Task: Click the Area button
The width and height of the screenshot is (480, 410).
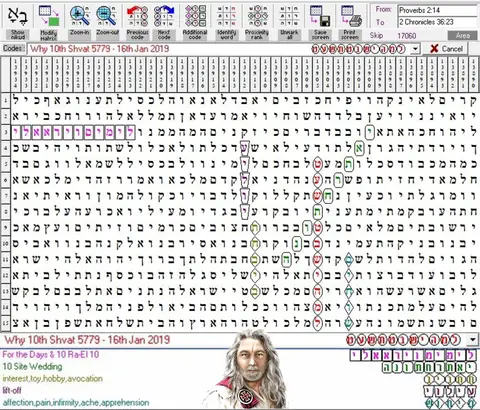Action: (462, 35)
